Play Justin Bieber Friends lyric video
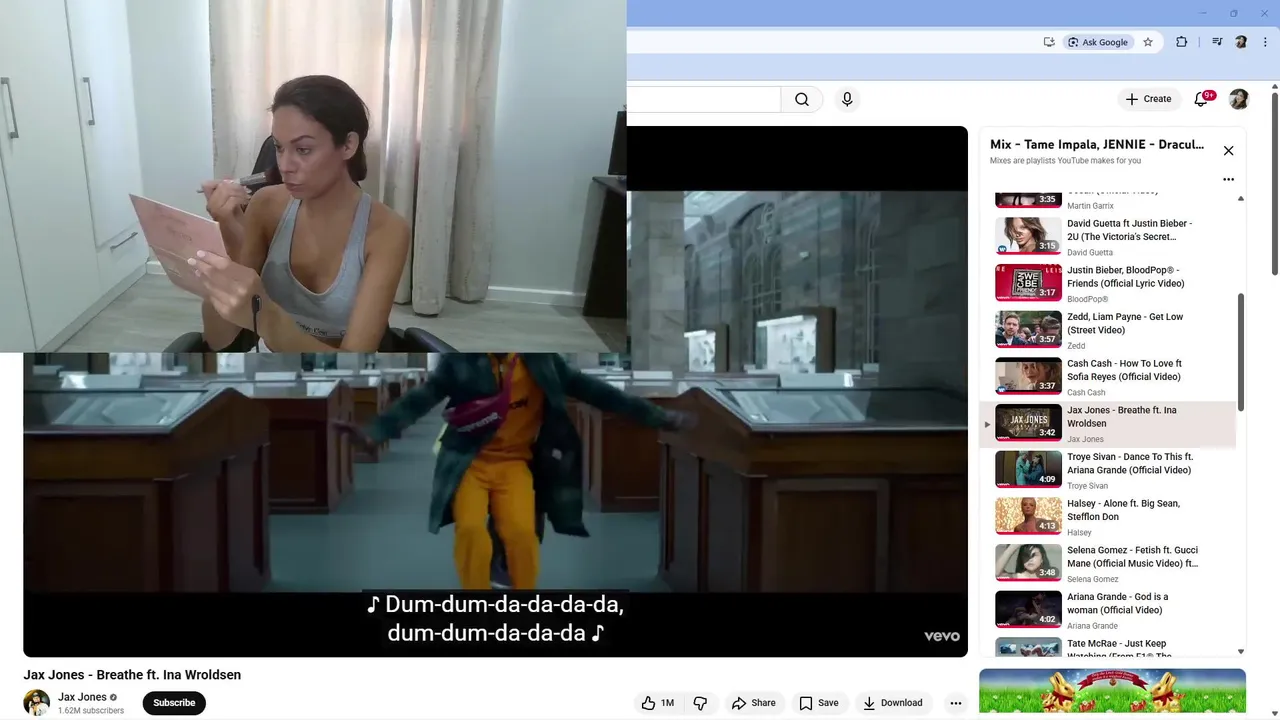 click(1108, 283)
